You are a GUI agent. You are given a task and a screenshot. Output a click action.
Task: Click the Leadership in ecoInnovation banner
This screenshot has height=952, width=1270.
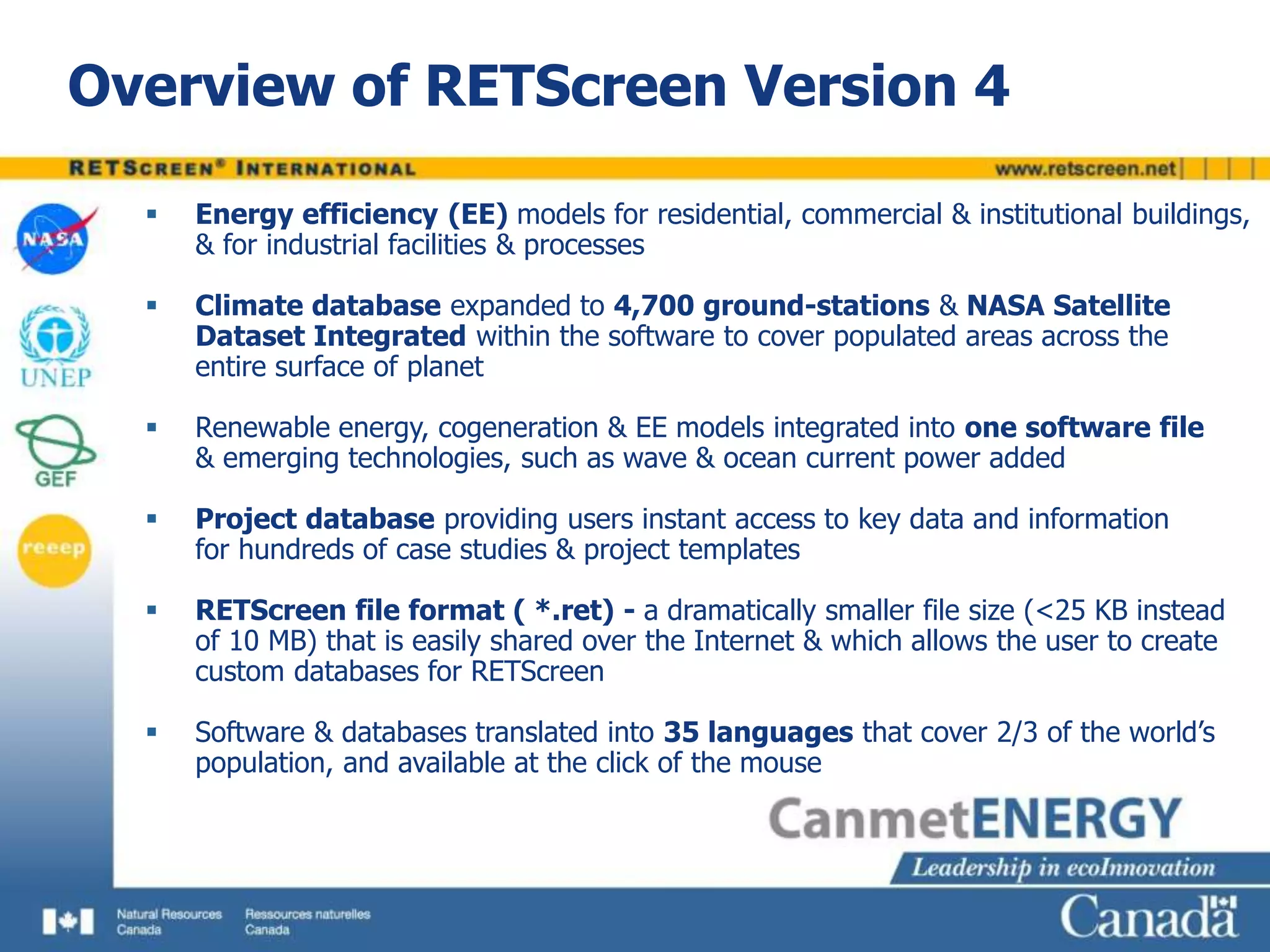pos(1063,867)
